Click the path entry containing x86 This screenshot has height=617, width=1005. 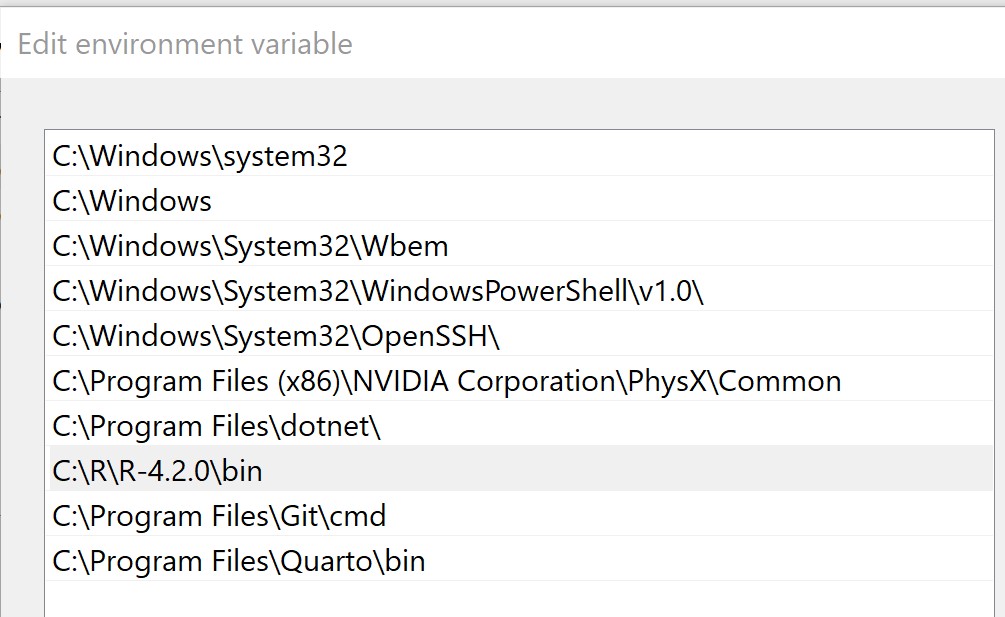point(446,381)
